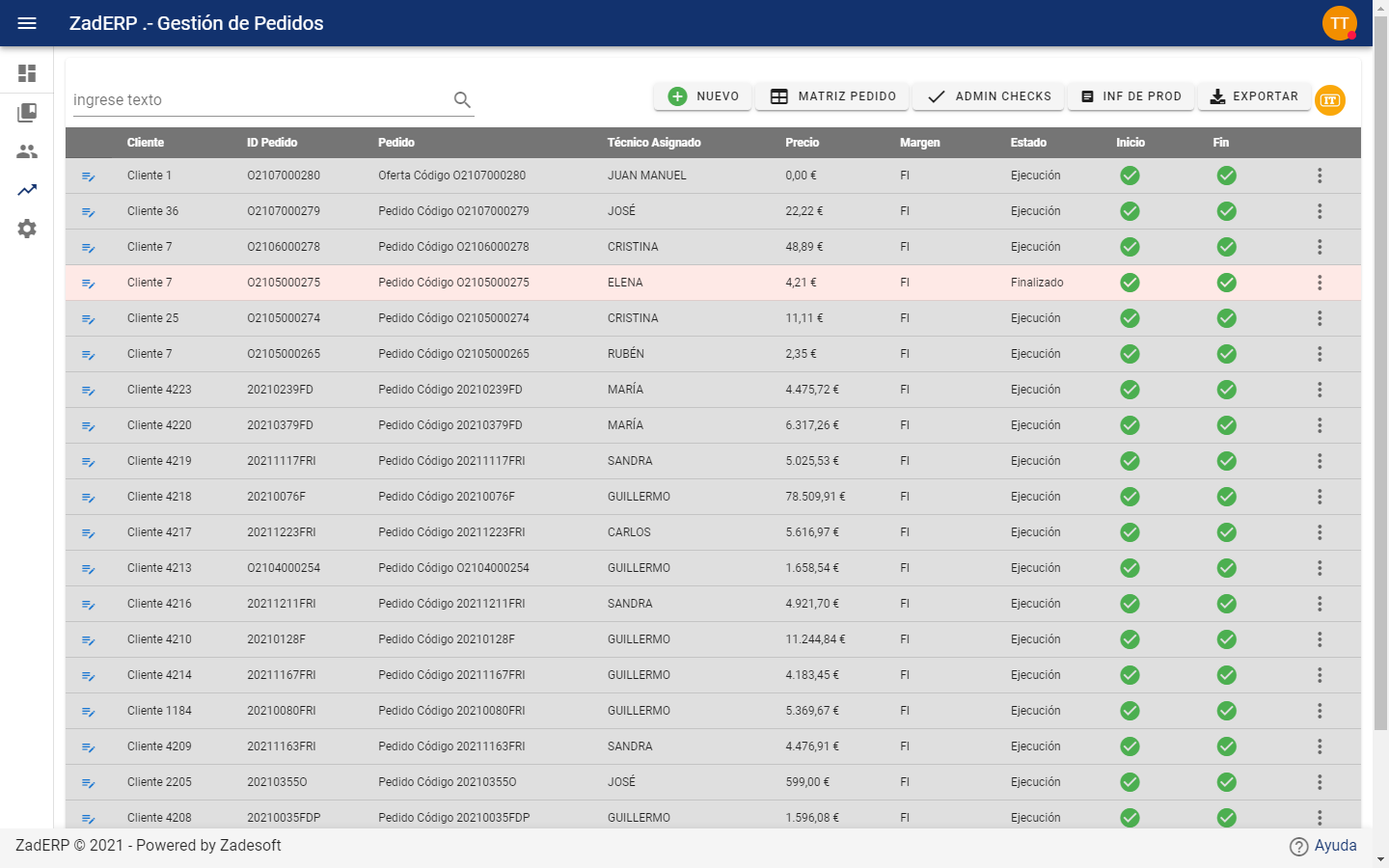Toggle Inicio check for order 02107000280

(x=1130, y=176)
